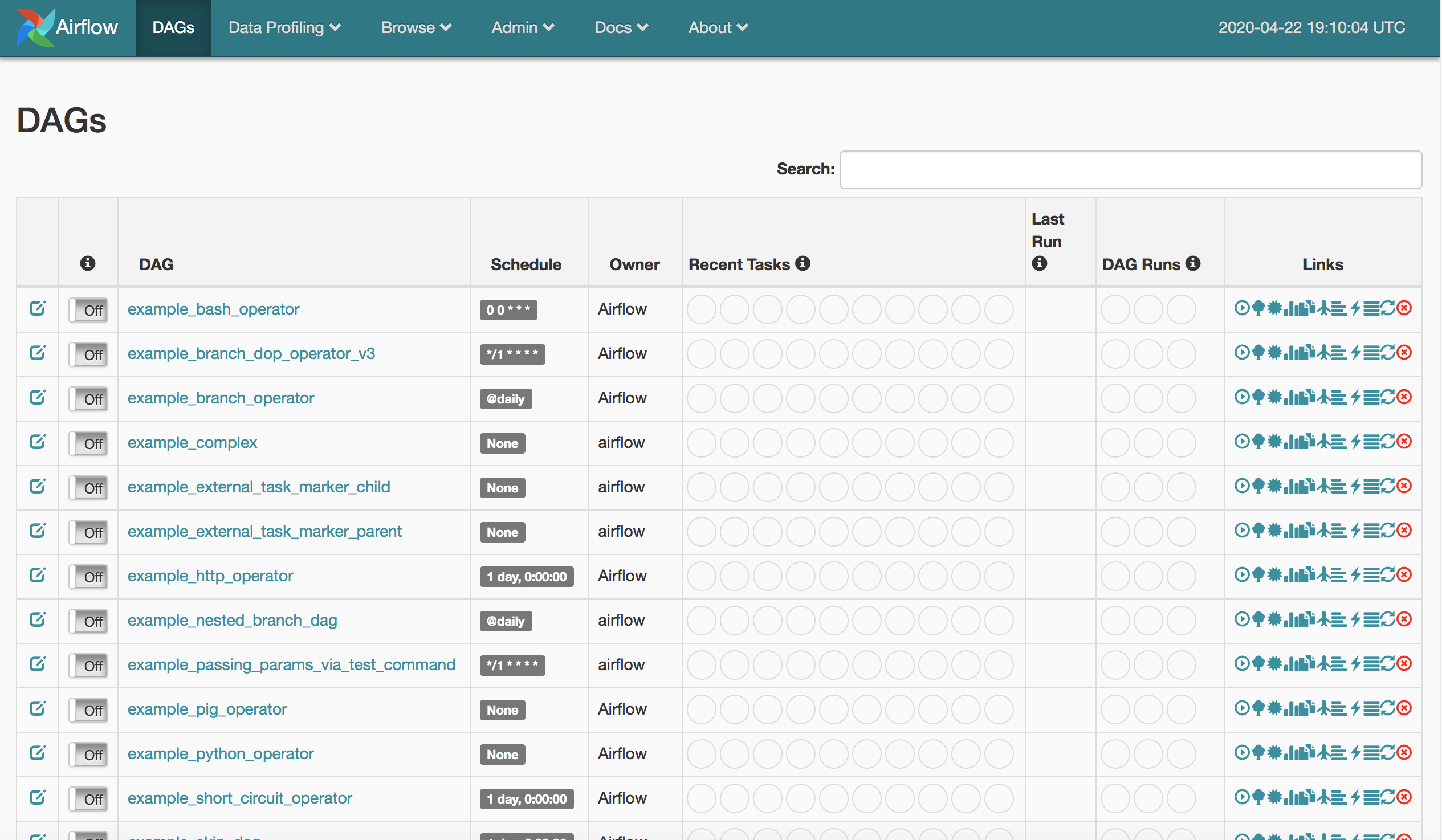Image resolution: width=1442 pixels, height=840 pixels.
Task: Unpause example_passing_params_via_test_command toggle
Action: coord(89,666)
